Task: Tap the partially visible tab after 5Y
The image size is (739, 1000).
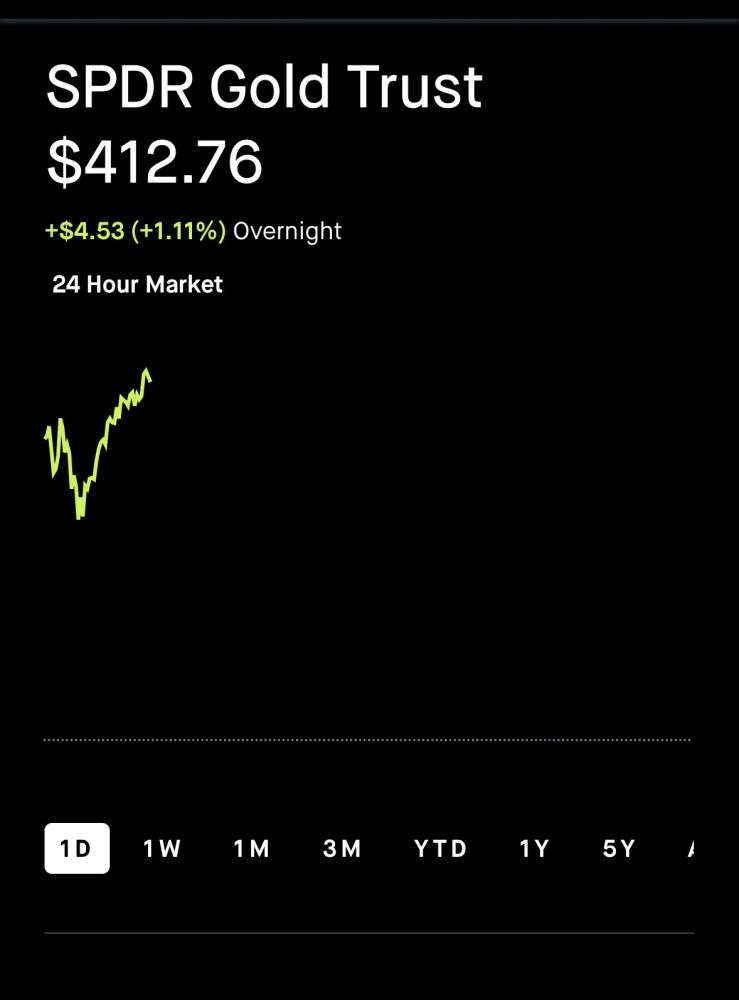Action: (x=690, y=849)
